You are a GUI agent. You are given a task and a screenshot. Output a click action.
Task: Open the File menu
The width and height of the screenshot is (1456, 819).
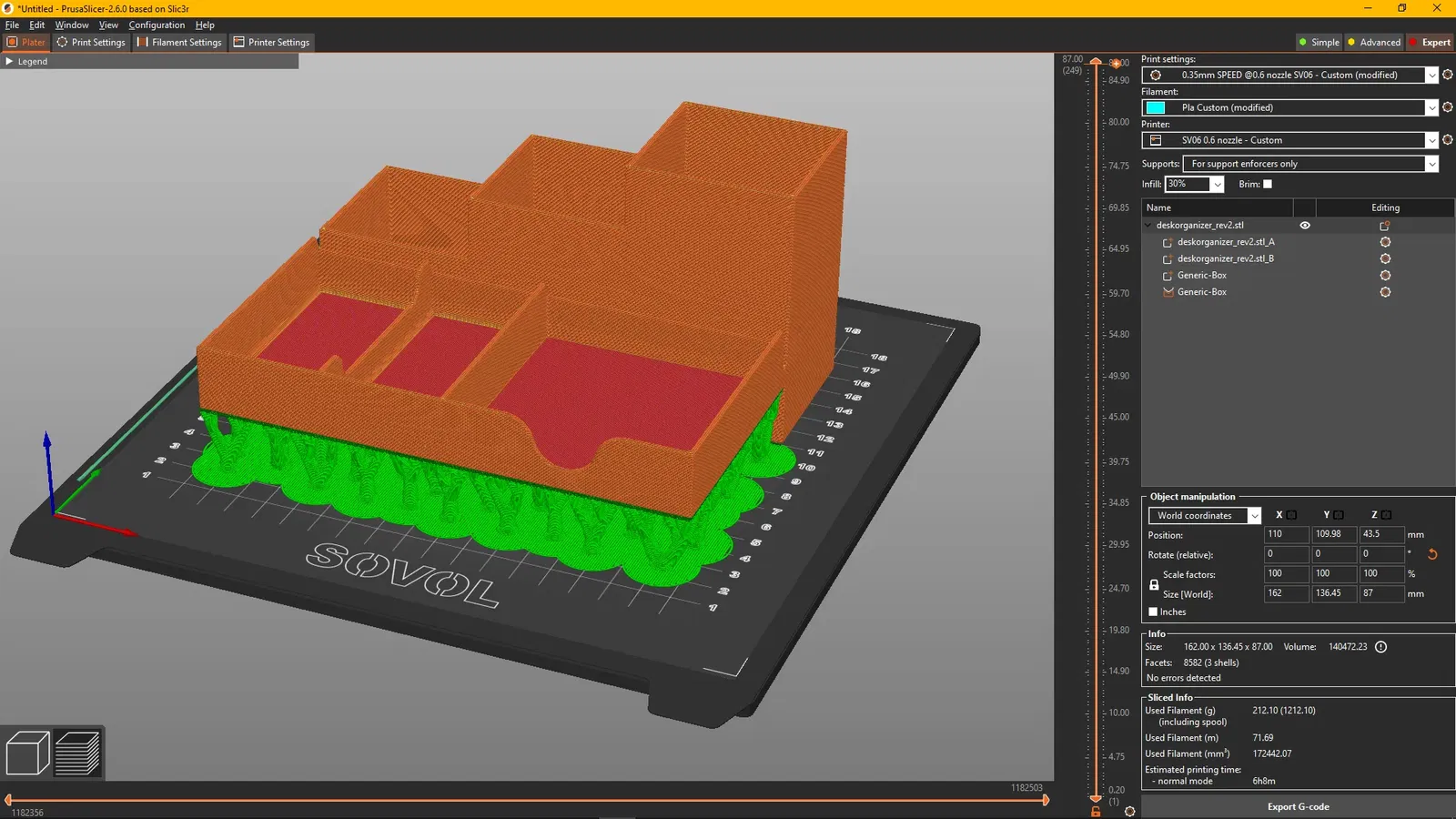pos(12,25)
